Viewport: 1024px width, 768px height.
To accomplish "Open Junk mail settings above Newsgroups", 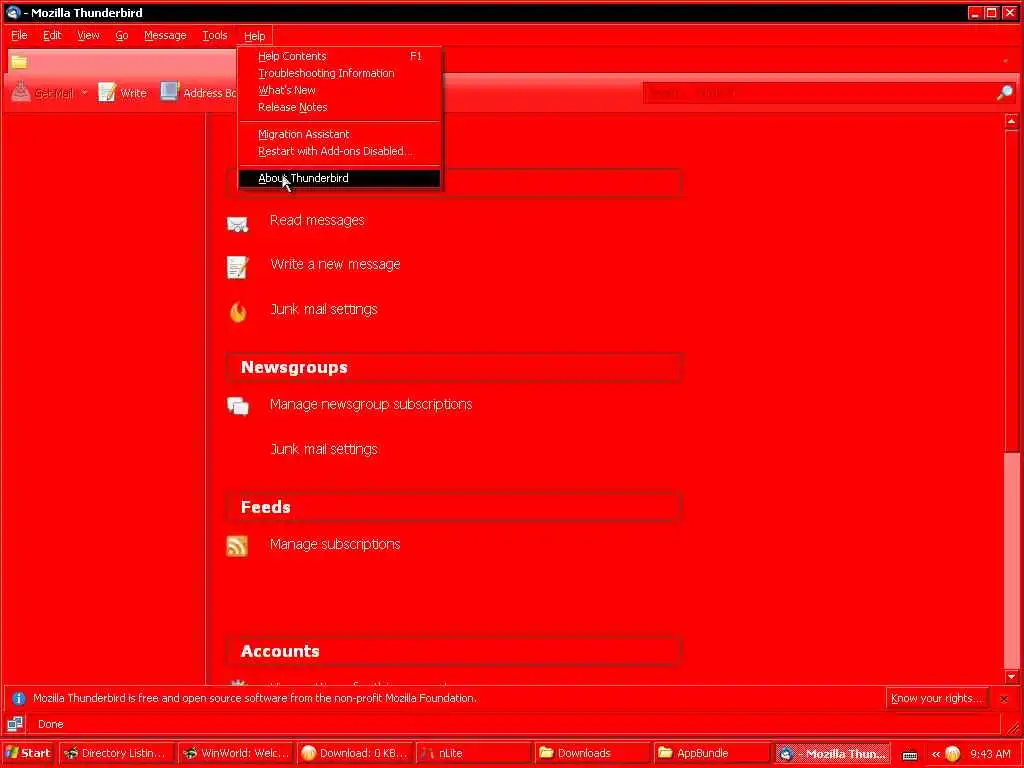I will (324, 309).
